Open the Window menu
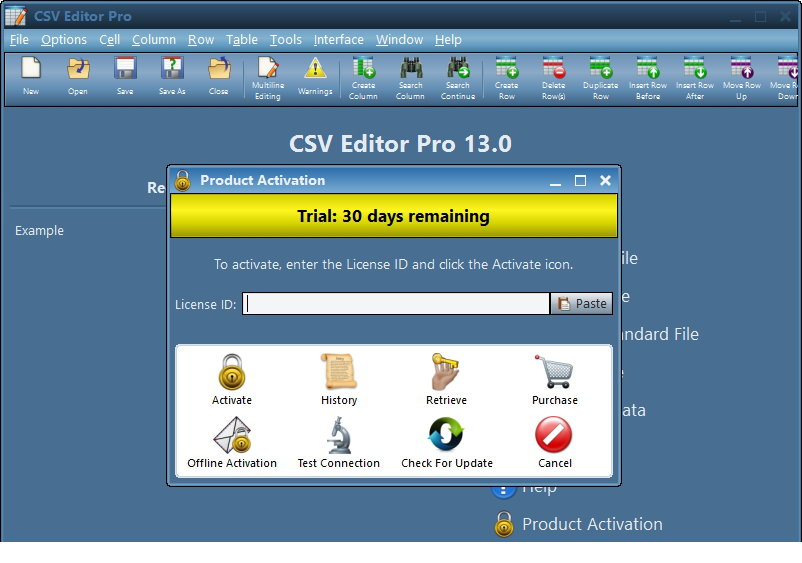The image size is (802, 563). (399, 39)
